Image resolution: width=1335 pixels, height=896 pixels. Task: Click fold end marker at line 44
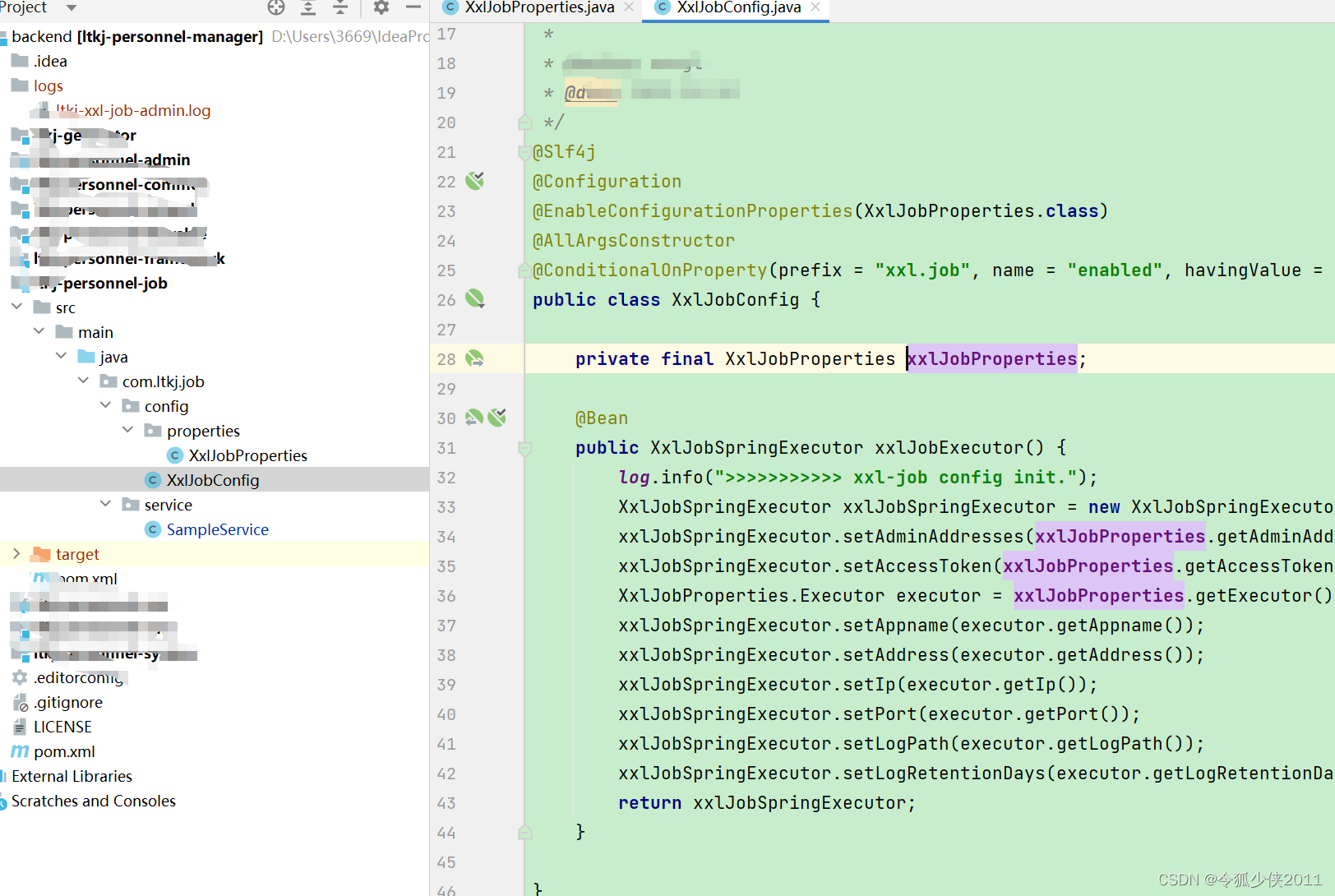pyautogui.click(x=524, y=832)
